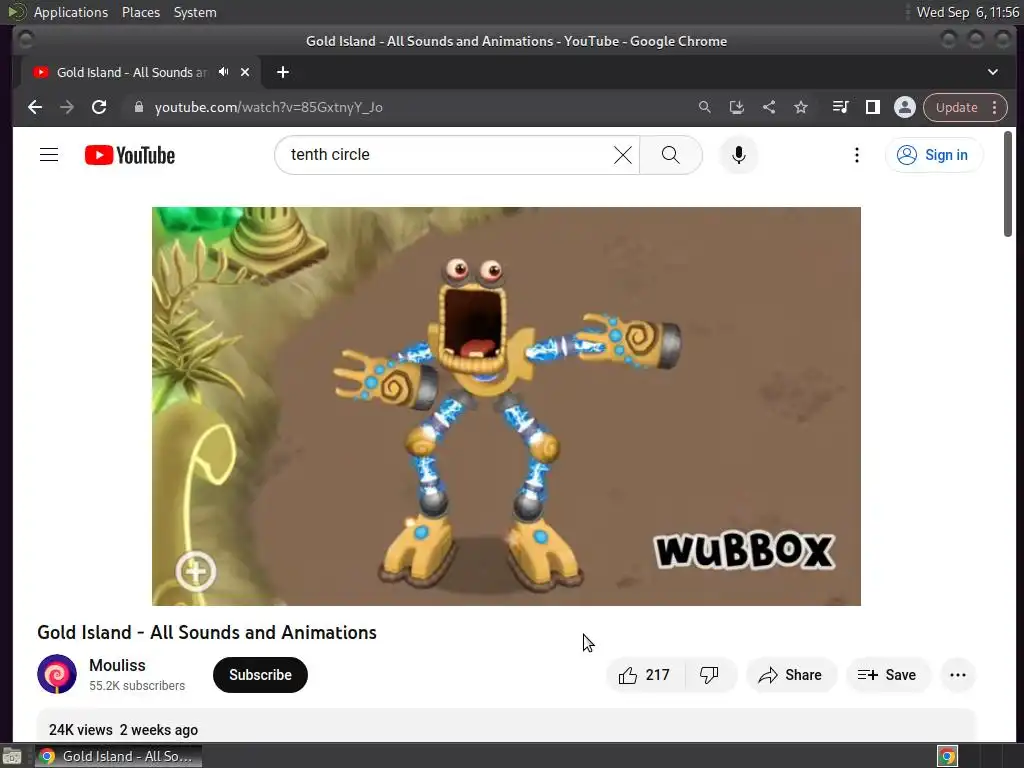Share this page from the address bar
Screen dimensions: 1024x768
(769, 107)
